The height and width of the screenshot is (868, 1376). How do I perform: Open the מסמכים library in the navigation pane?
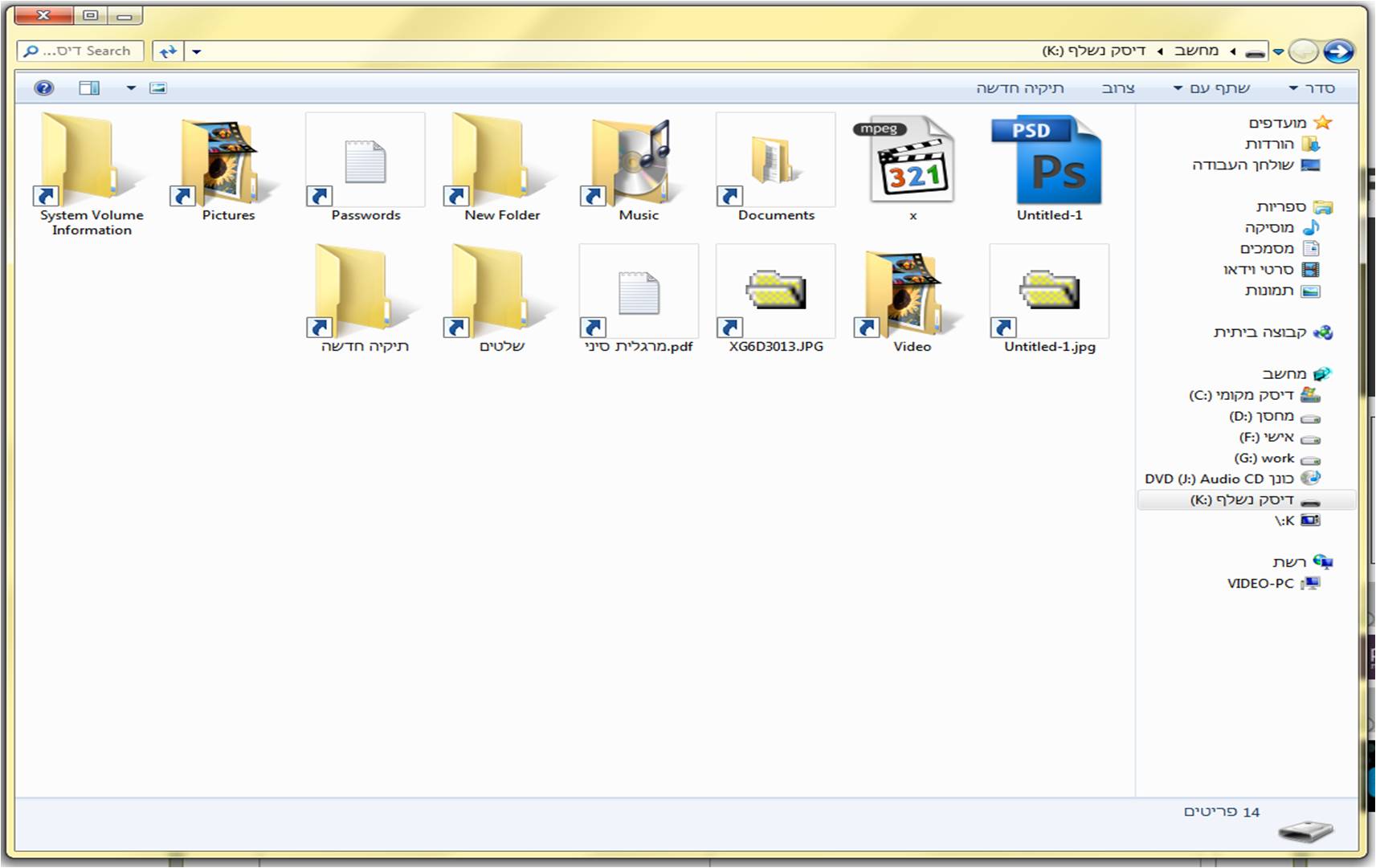(1280, 249)
